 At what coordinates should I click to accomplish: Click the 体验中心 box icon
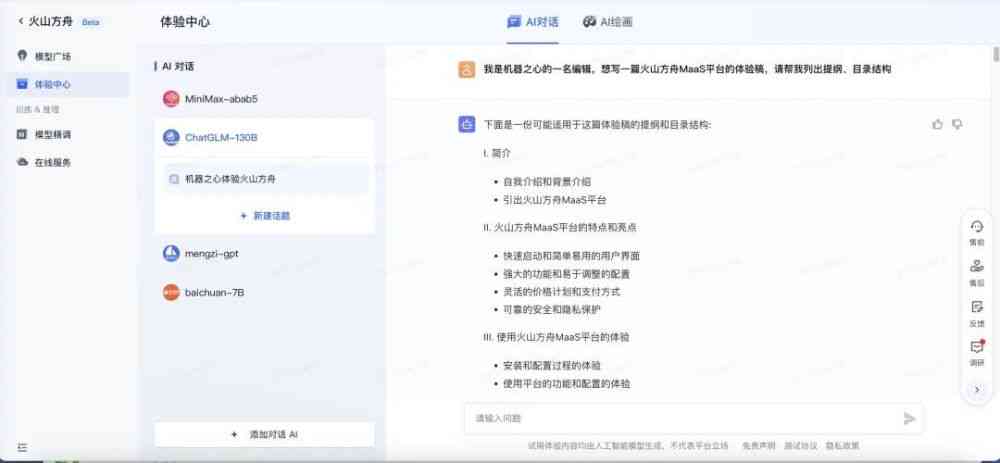click(22, 84)
